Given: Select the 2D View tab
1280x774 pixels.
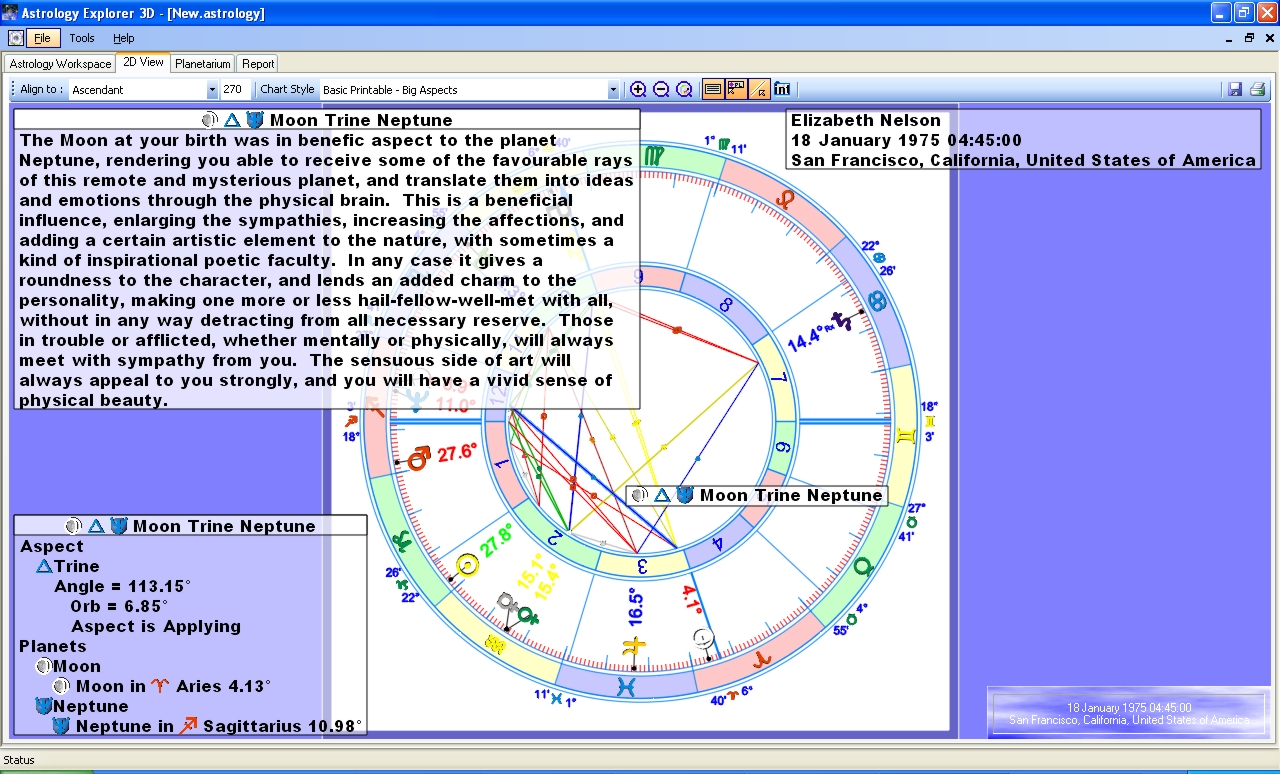Looking at the screenshot, I should pos(144,62).
